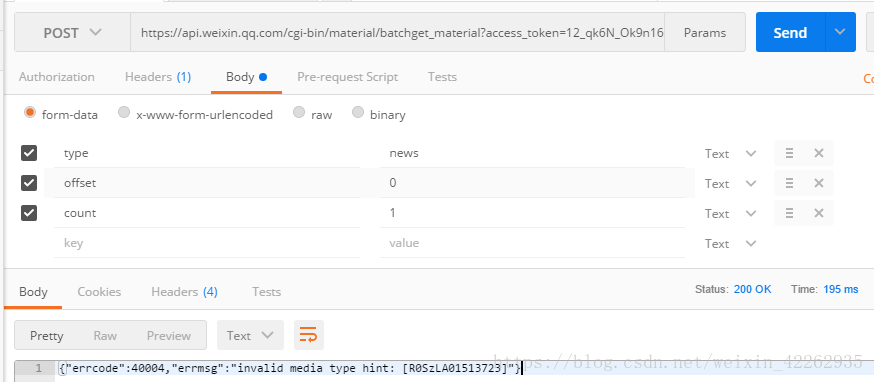This screenshot has height=382, width=874.
Task: Open bulk menu icon on type row
Action: (789, 153)
